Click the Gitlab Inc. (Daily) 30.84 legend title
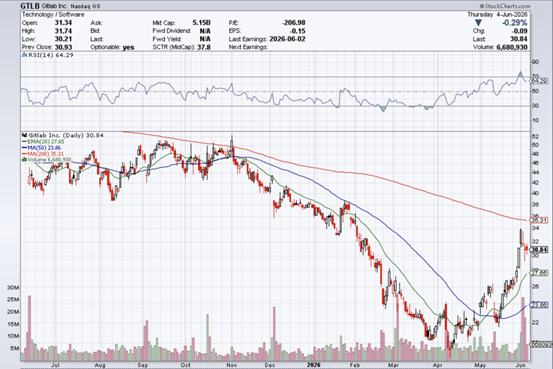Screen dimensions: 553x369 (66, 135)
